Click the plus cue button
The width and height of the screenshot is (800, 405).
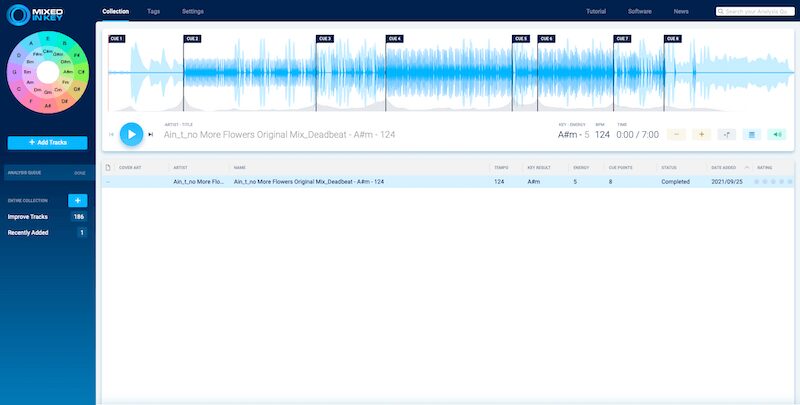coord(702,134)
